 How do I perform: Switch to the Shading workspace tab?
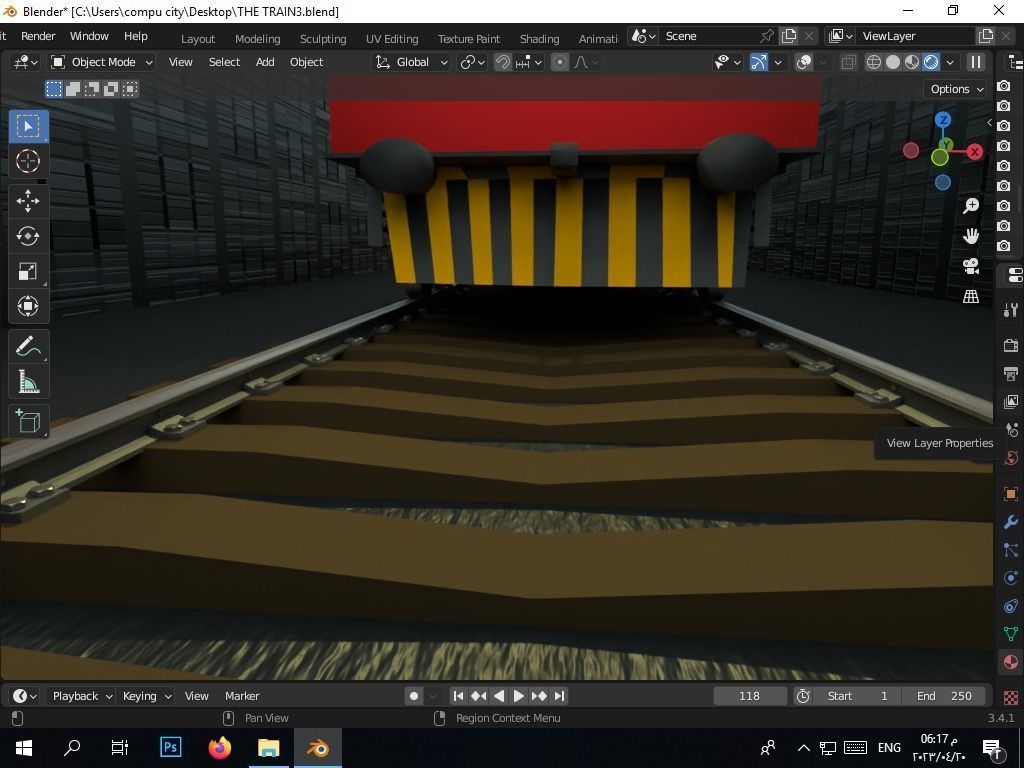point(539,39)
